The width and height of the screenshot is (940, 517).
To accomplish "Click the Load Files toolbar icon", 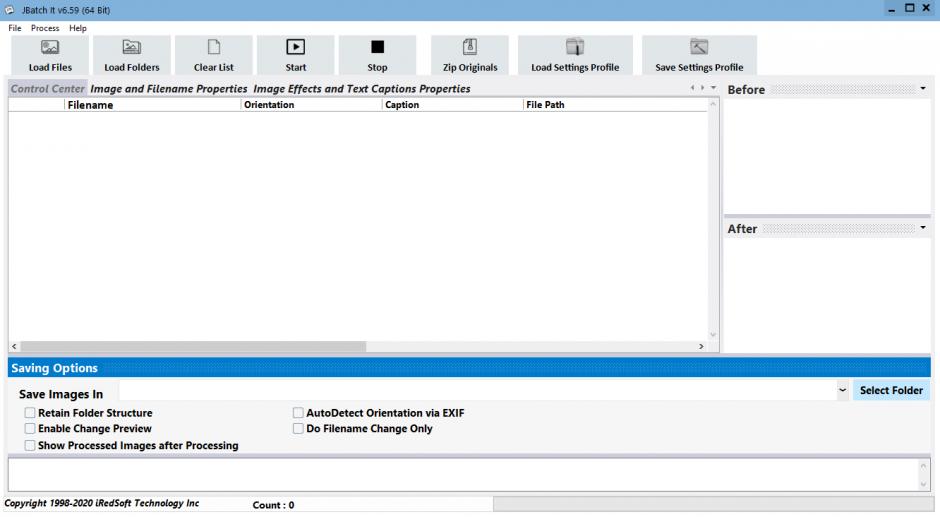I will tap(50, 47).
